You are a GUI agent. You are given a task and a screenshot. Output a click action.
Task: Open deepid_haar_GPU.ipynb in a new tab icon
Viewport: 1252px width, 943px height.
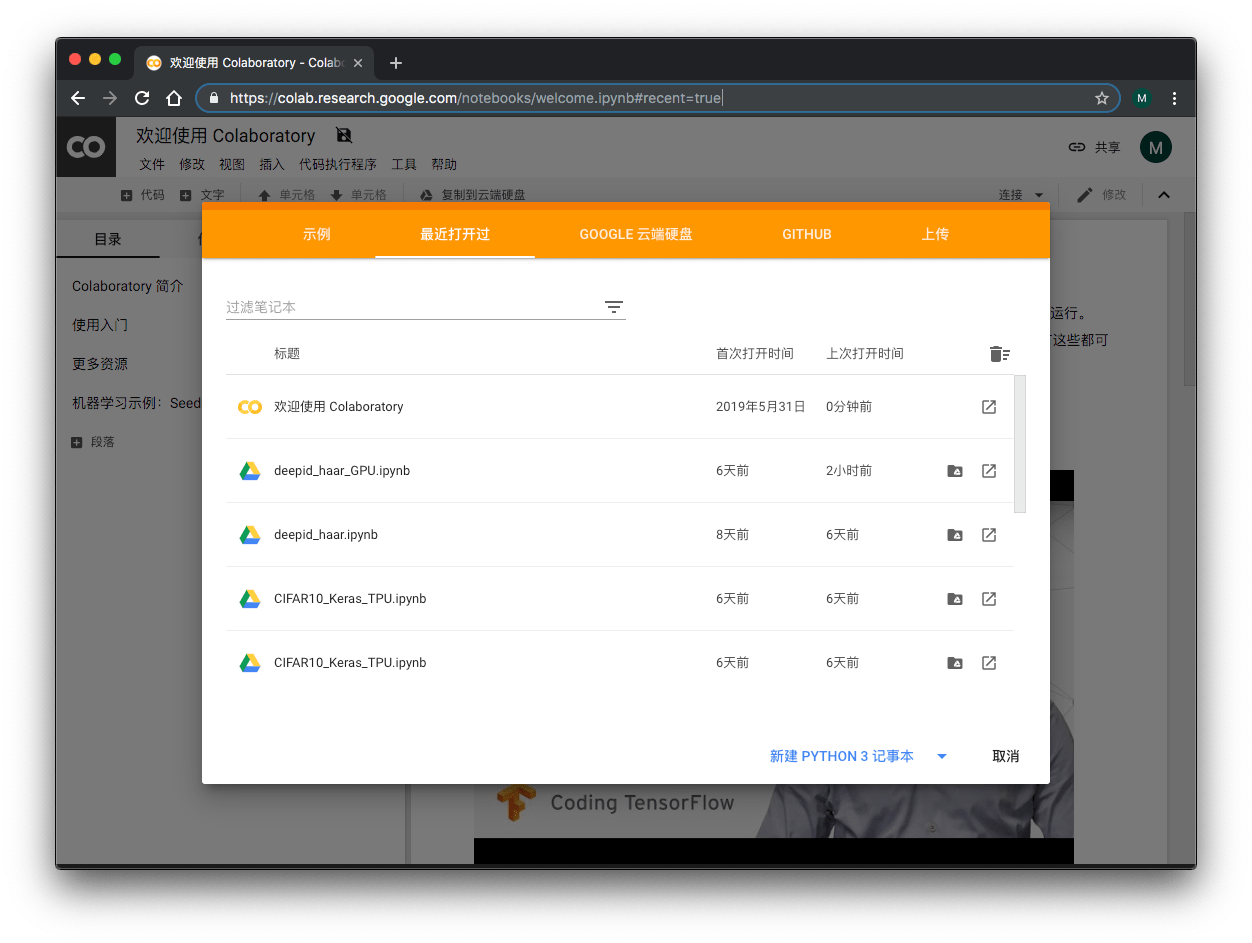[988, 470]
